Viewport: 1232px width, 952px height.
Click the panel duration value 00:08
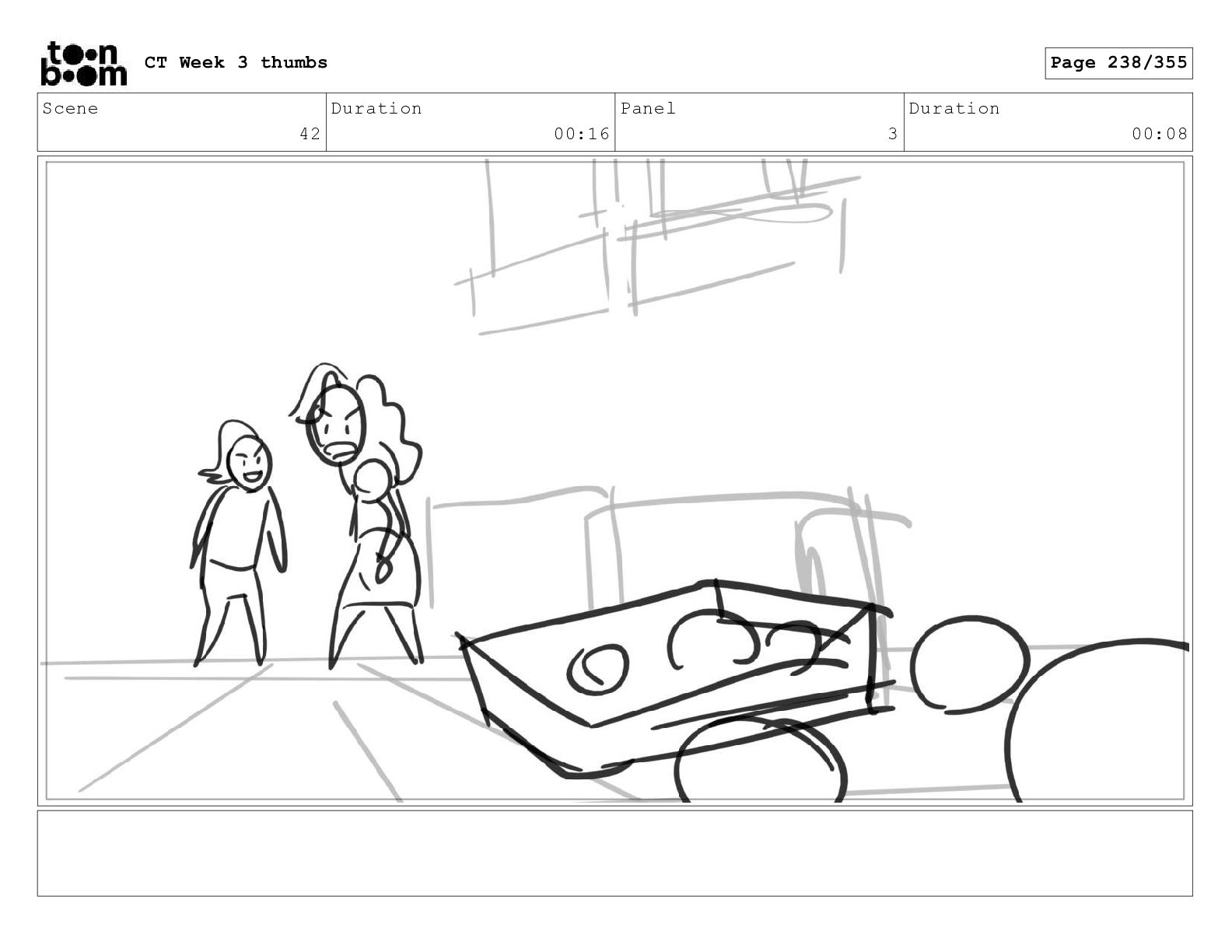click(1160, 134)
